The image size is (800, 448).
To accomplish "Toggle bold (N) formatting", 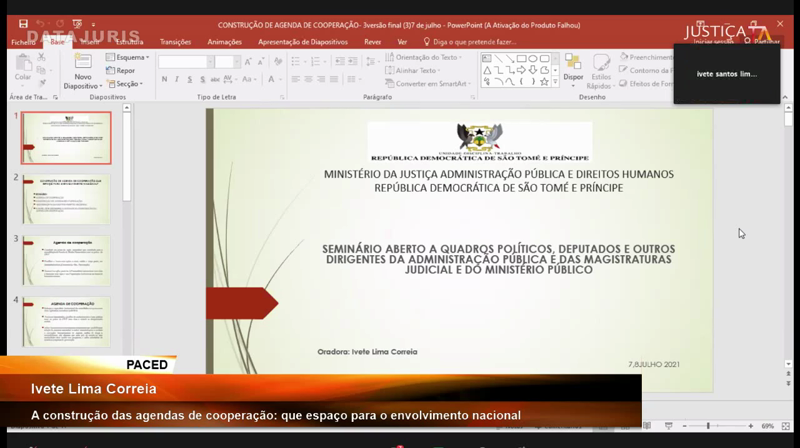I will click(164, 79).
